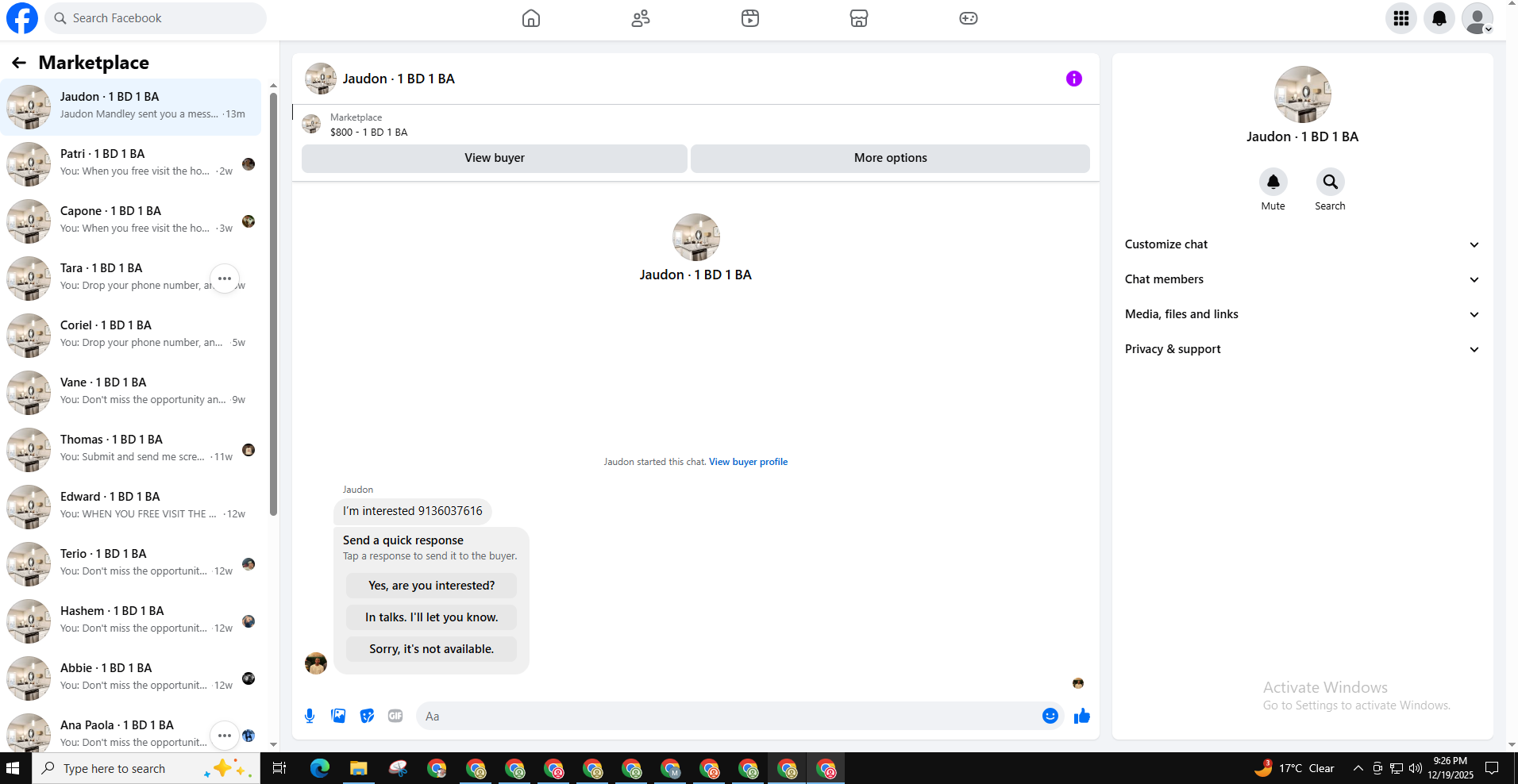Open the volume control in tray
This screenshot has height=784, width=1518.
click(1415, 768)
